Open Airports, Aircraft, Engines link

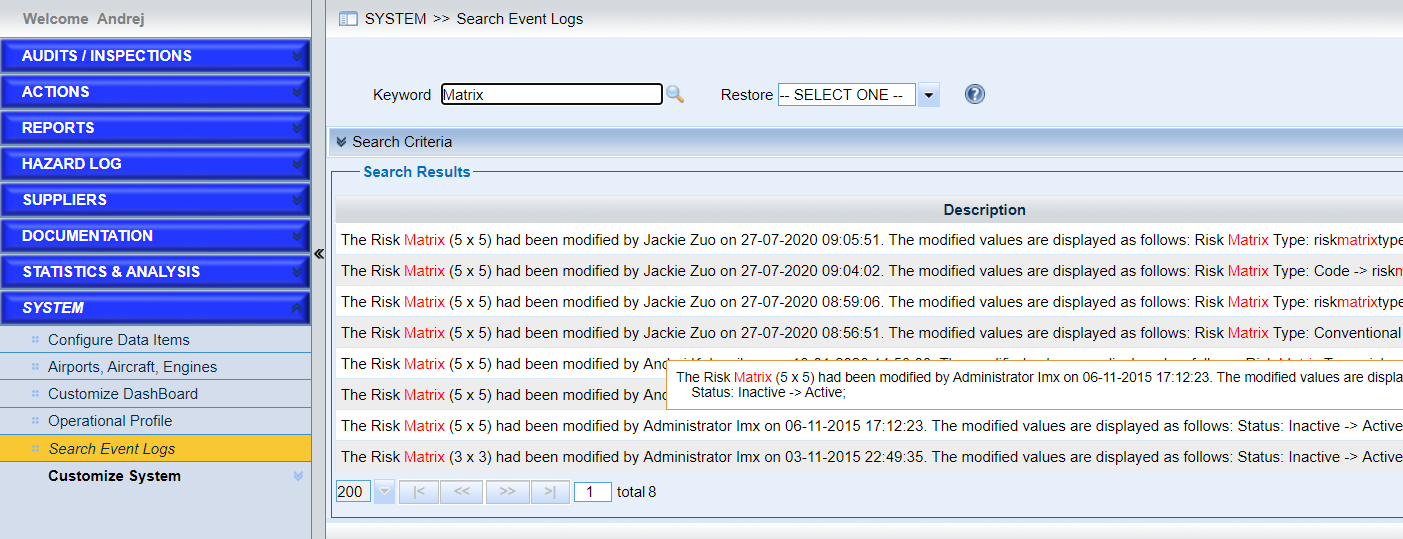pyautogui.click(x=132, y=367)
